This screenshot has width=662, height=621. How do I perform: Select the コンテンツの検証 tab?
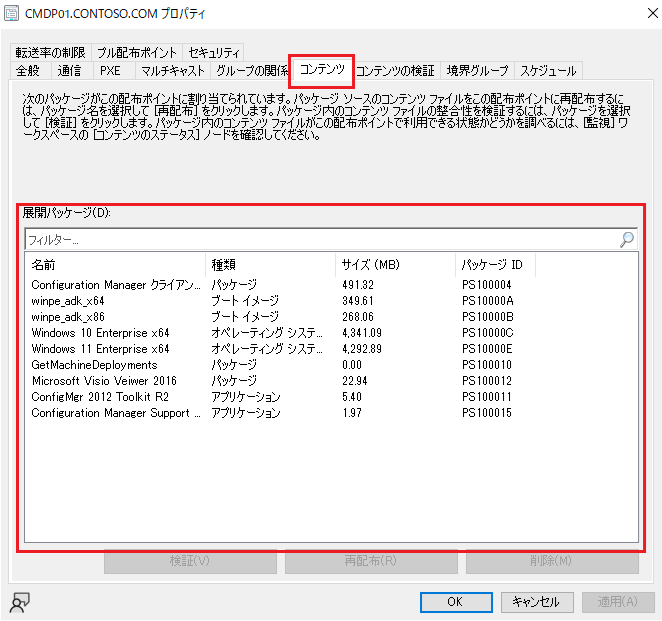395,70
